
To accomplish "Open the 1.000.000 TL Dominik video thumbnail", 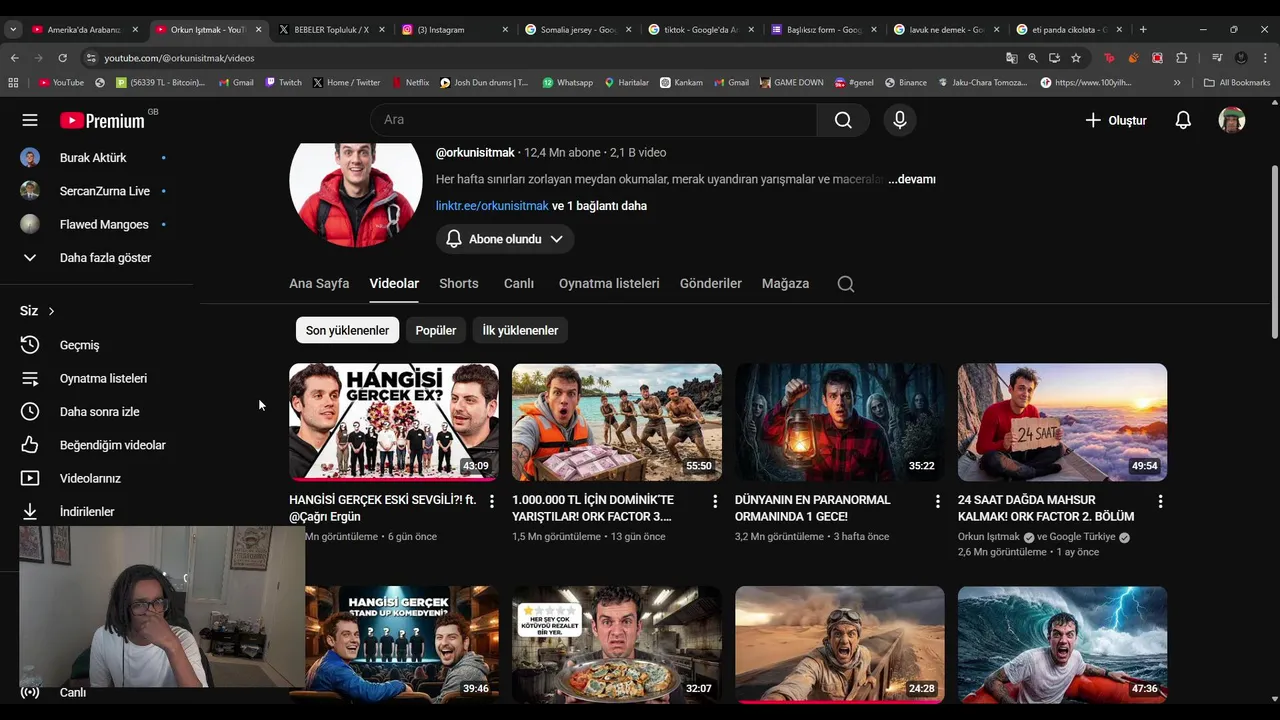I will (x=617, y=422).
